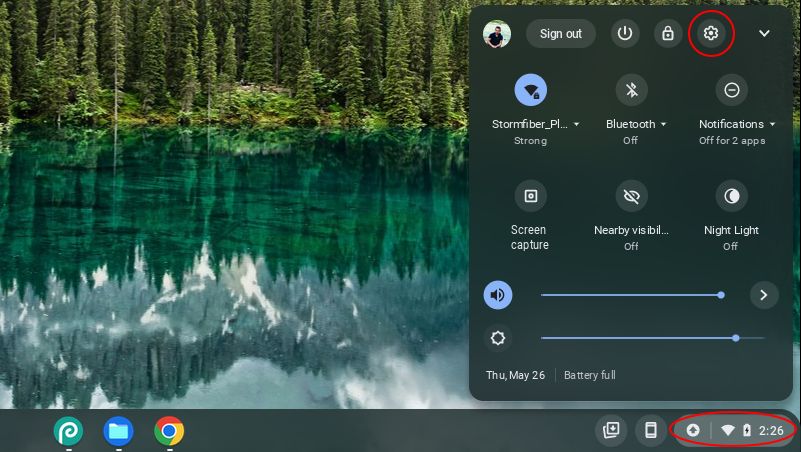Click the Off for 2 apps text
Image resolution: width=801 pixels, height=452 pixels.
pyautogui.click(x=732, y=140)
